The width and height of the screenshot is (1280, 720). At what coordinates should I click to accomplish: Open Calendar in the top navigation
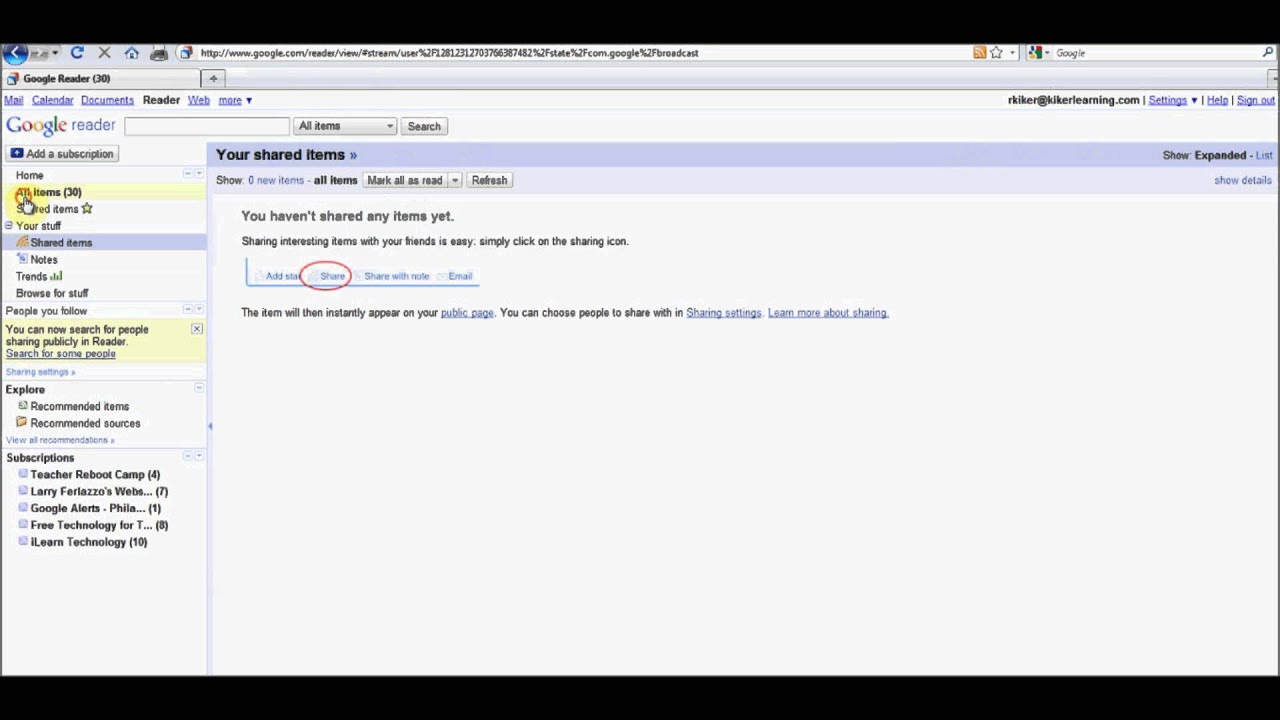pyautogui.click(x=52, y=100)
